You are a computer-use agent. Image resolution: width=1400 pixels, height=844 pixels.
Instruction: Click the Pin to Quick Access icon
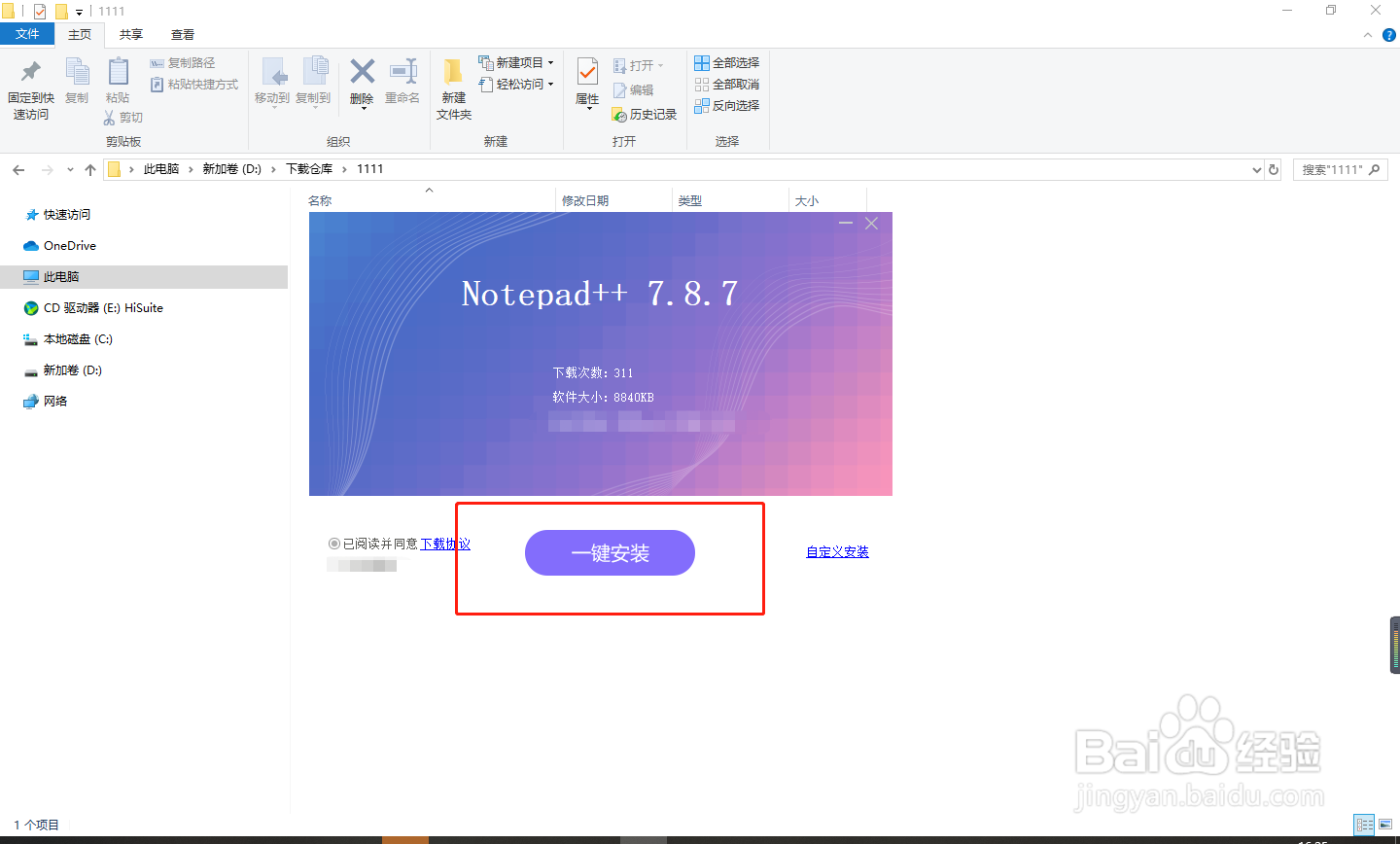pyautogui.click(x=30, y=72)
